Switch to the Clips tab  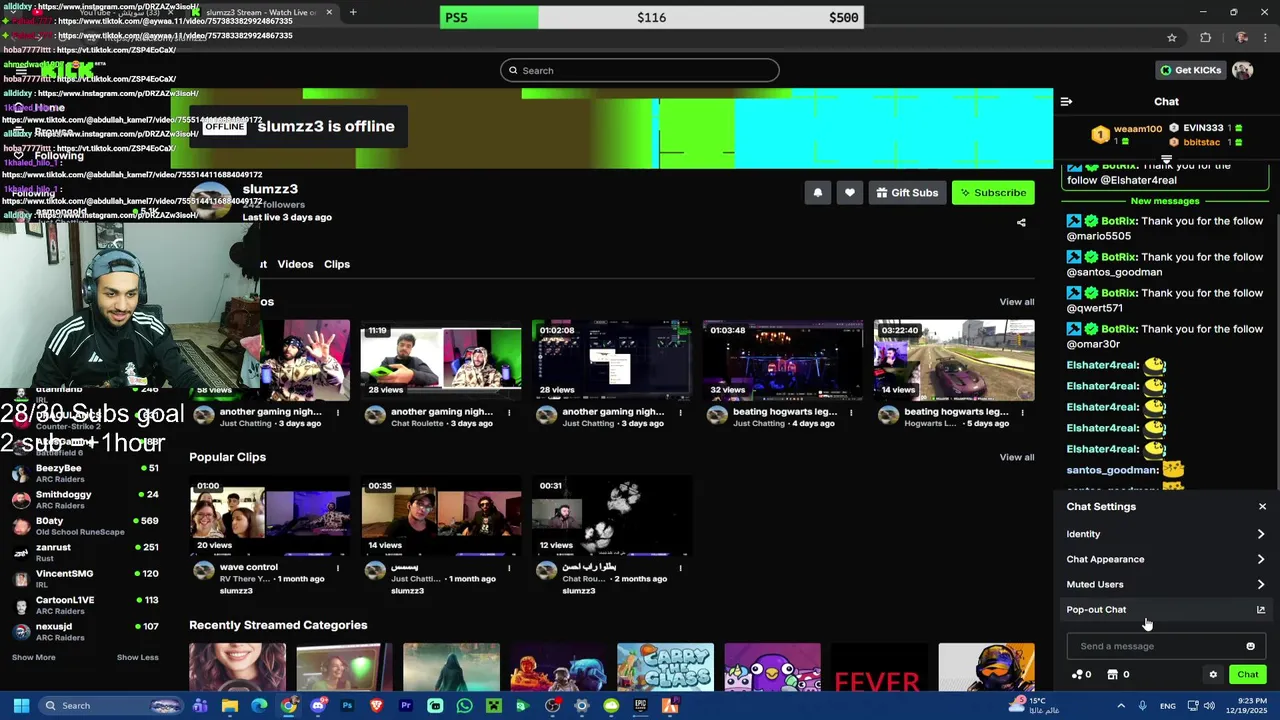click(x=337, y=264)
